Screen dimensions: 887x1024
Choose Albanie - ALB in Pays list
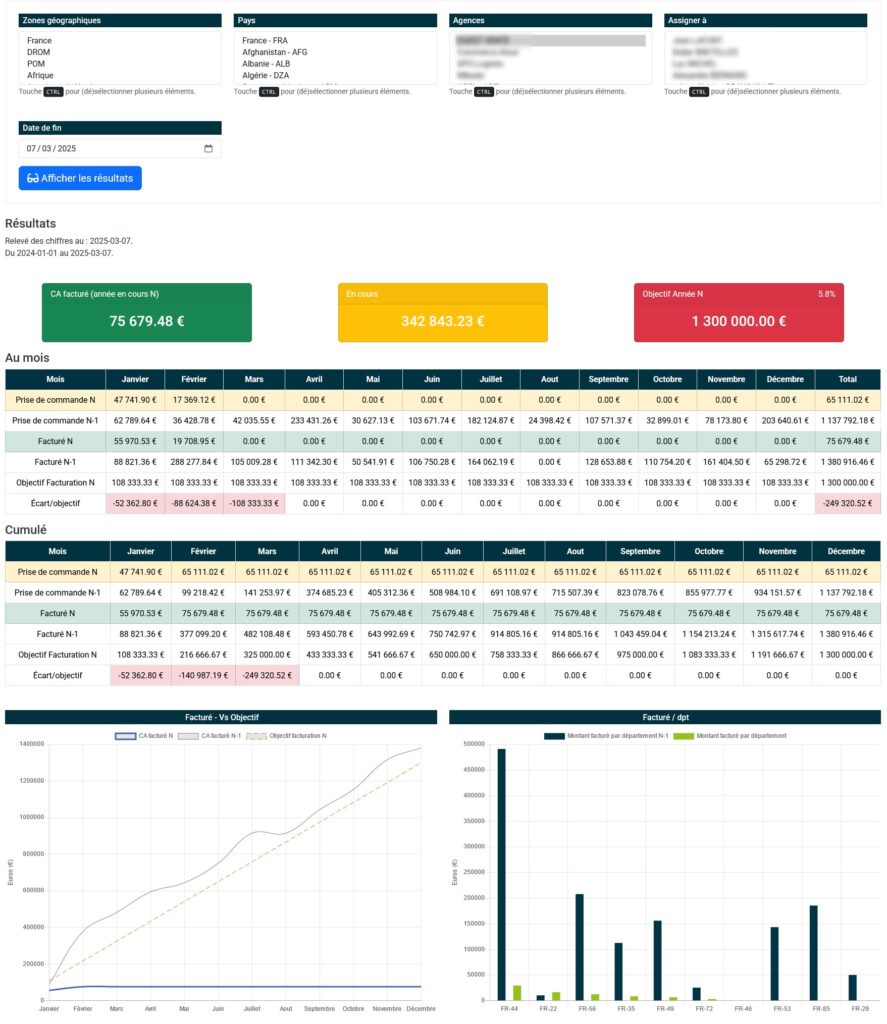[x=266, y=64]
